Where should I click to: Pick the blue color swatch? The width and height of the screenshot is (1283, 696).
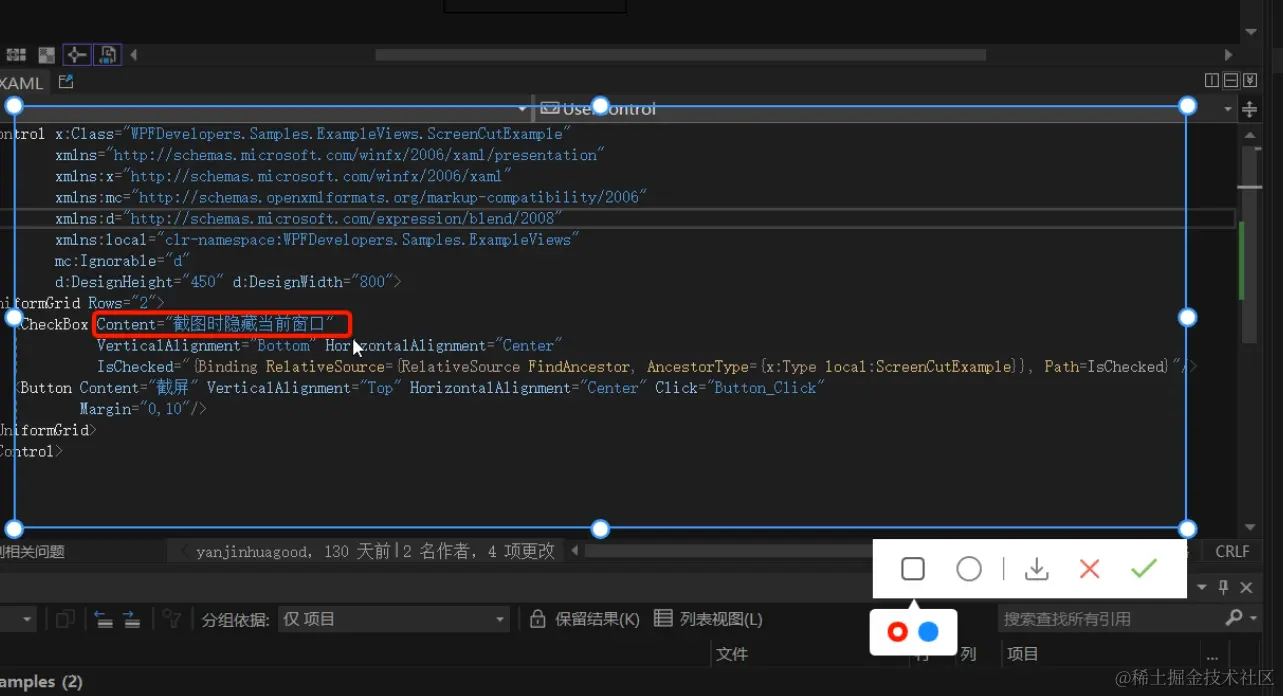coord(929,632)
